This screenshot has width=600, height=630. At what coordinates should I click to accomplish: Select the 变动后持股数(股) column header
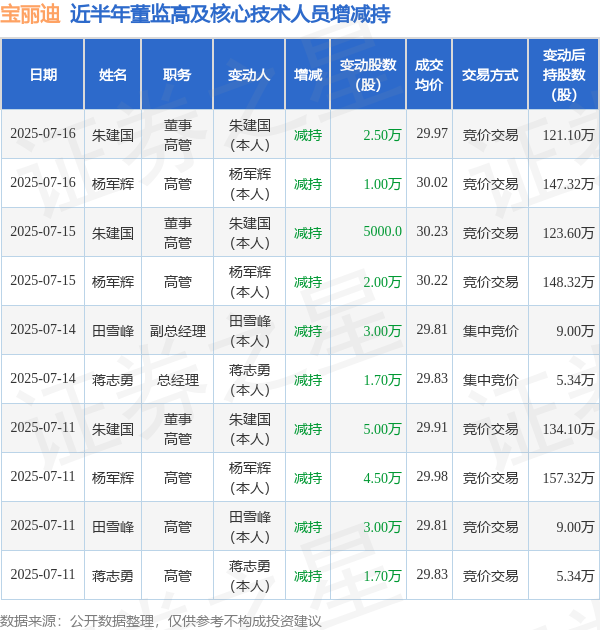click(564, 75)
